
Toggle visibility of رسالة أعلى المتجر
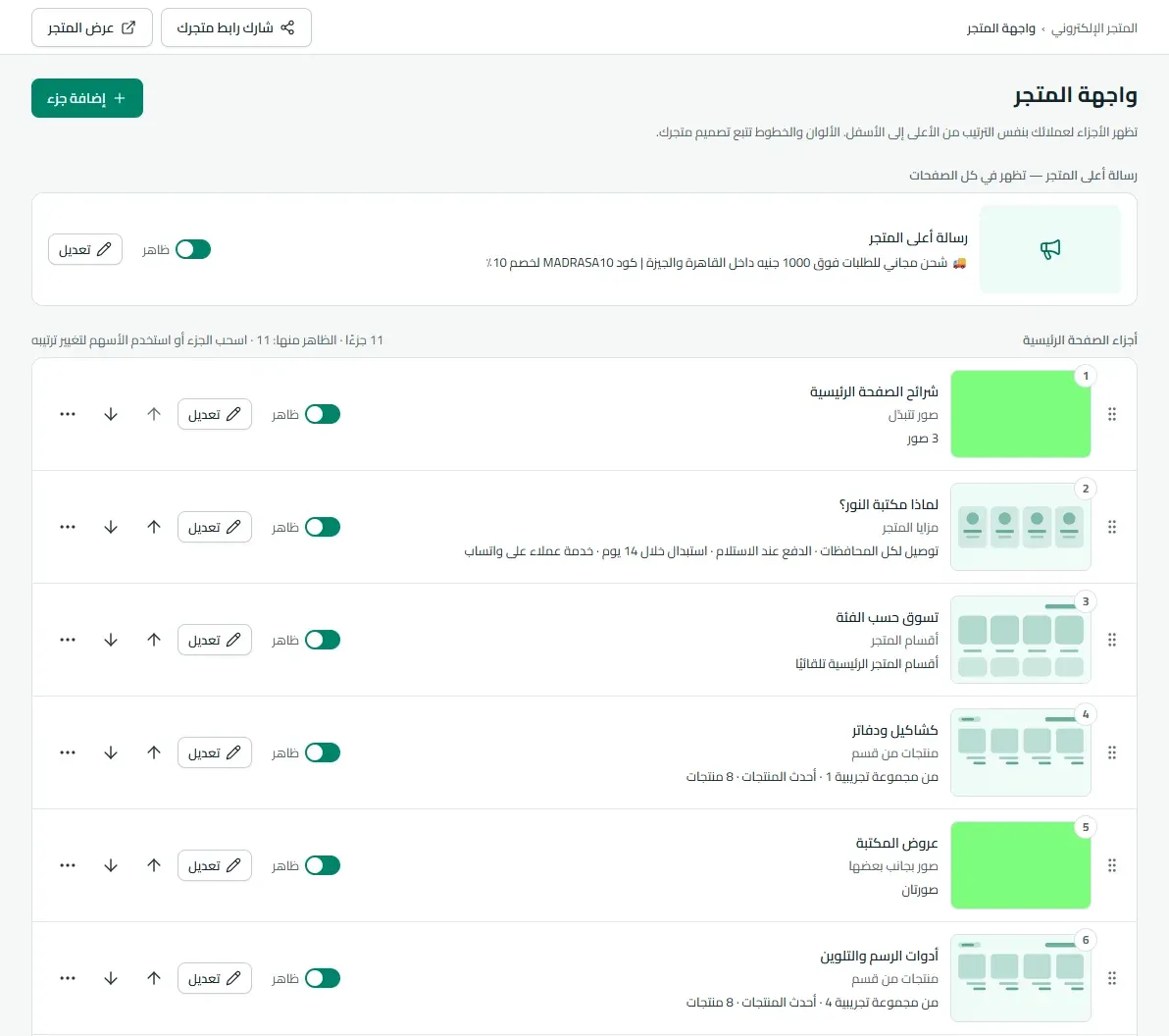[x=193, y=249]
